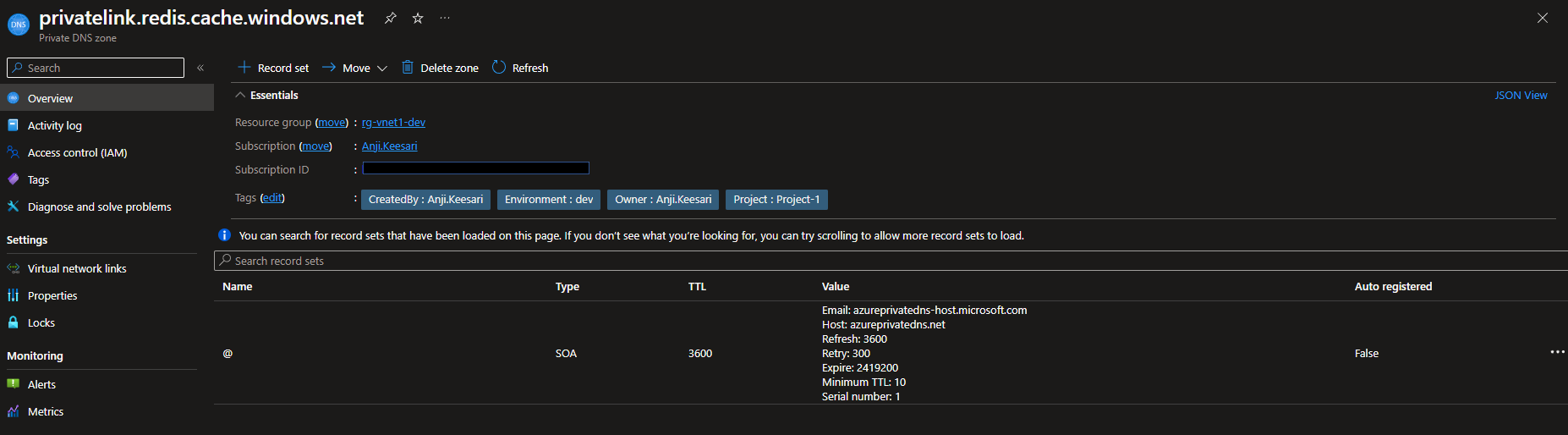Click the SOA type cell
Image resolution: width=1568 pixels, height=435 pixels.
click(x=566, y=353)
